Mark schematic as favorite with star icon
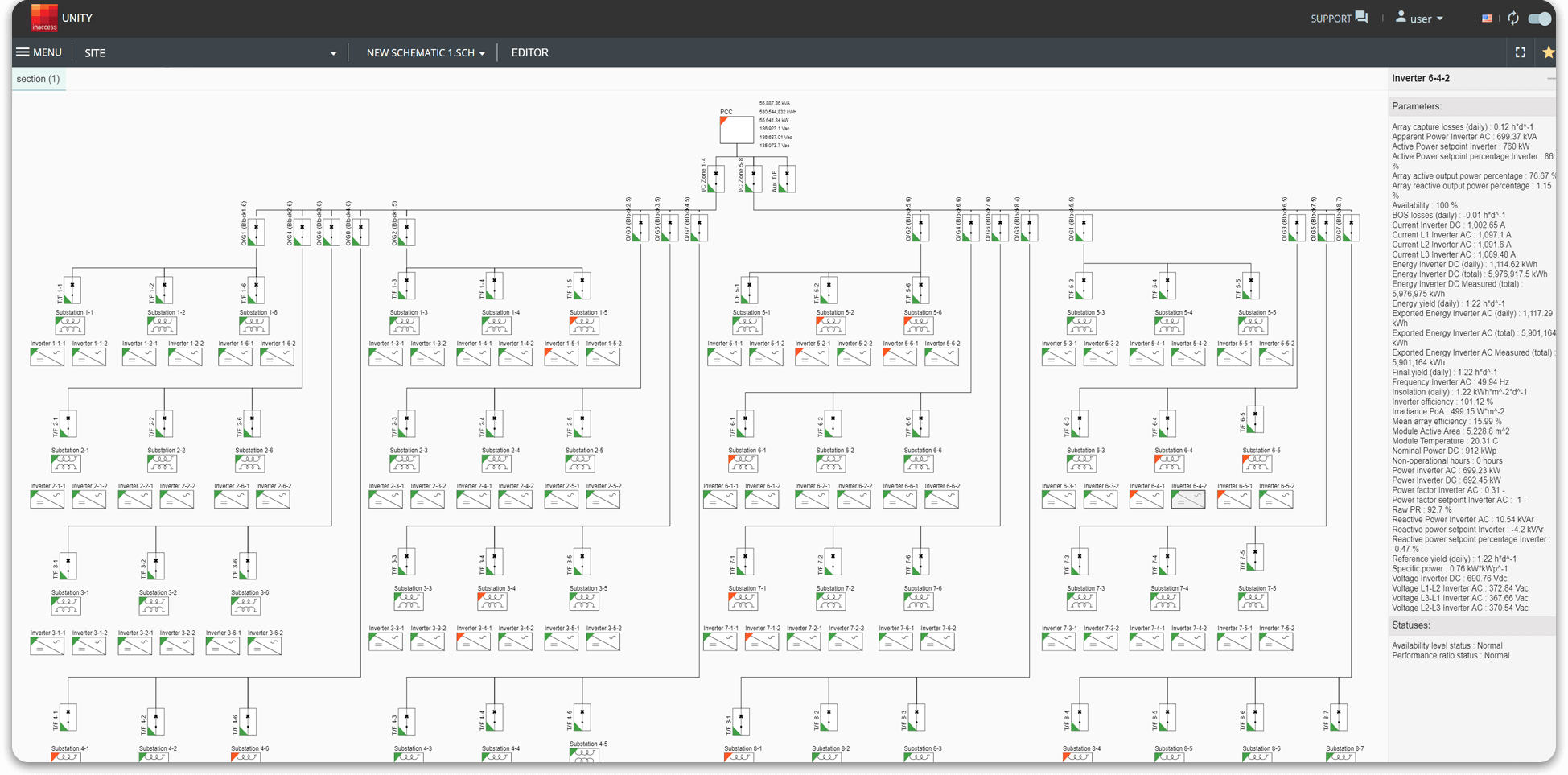The image size is (1568, 775). (1548, 52)
